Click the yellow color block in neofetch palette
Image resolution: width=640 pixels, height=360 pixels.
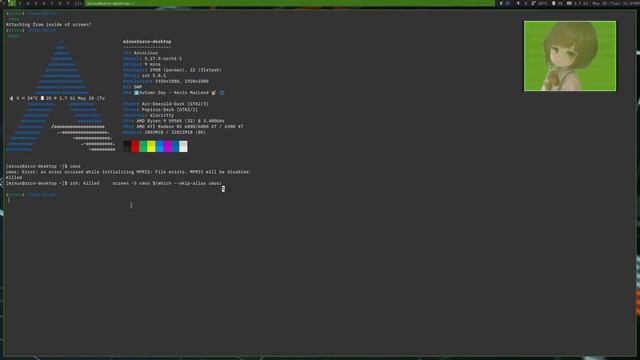(151, 146)
